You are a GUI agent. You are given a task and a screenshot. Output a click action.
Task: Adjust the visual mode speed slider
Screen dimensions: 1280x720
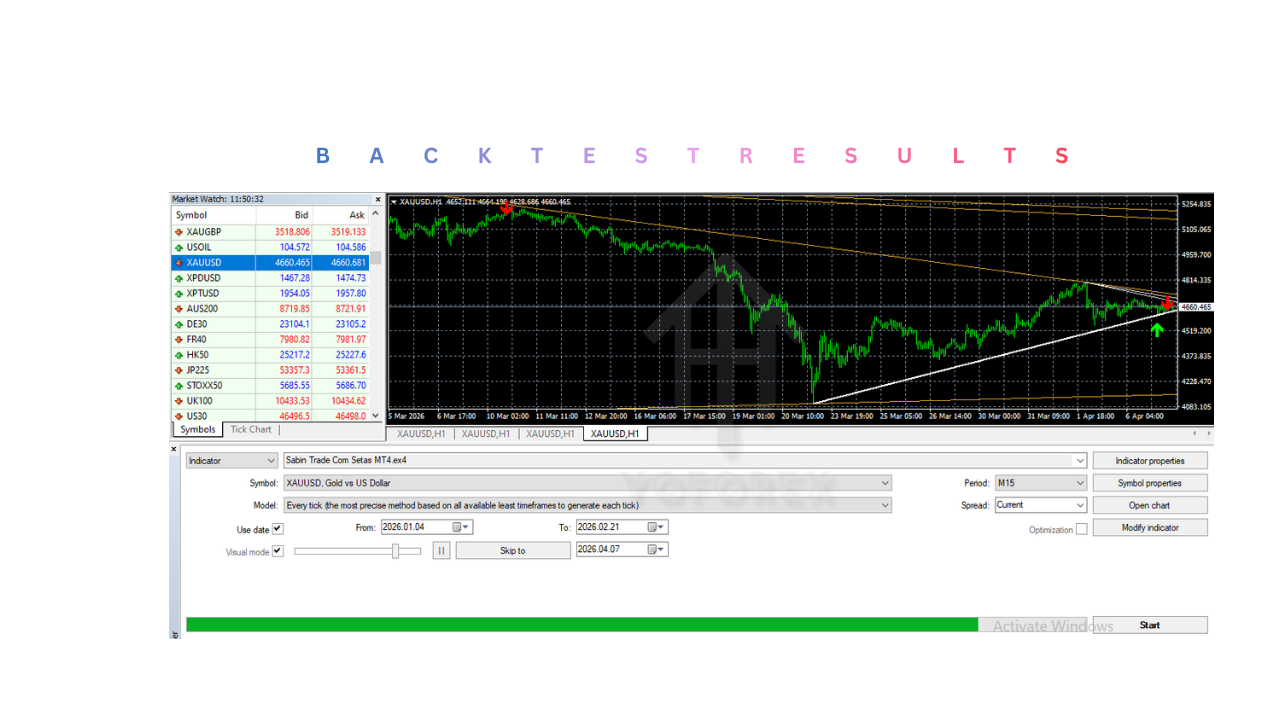[397, 549]
